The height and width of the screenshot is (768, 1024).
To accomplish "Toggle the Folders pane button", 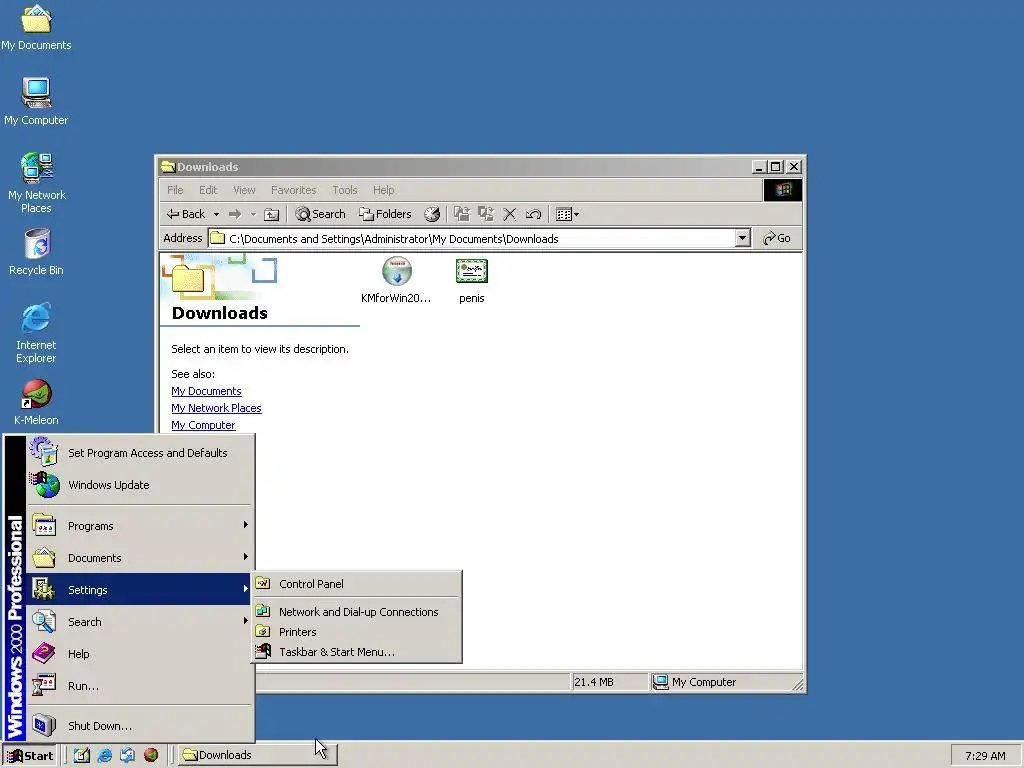I will [x=385, y=214].
